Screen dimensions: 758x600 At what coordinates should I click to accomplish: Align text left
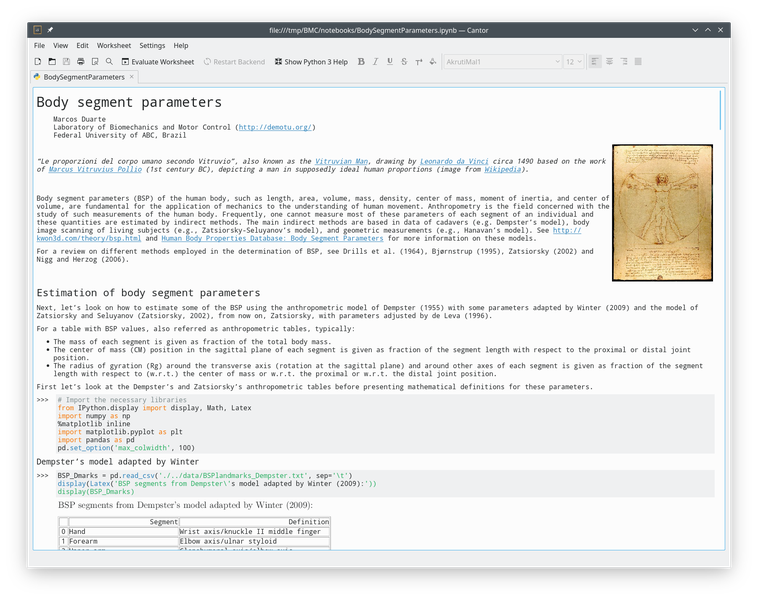pos(595,61)
